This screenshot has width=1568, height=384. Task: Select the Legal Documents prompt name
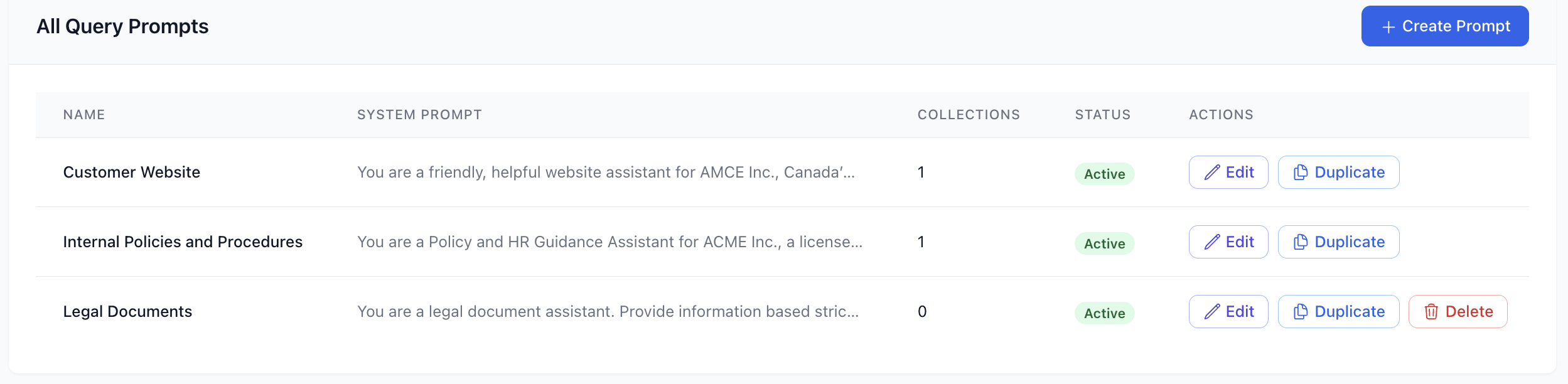(x=127, y=312)
